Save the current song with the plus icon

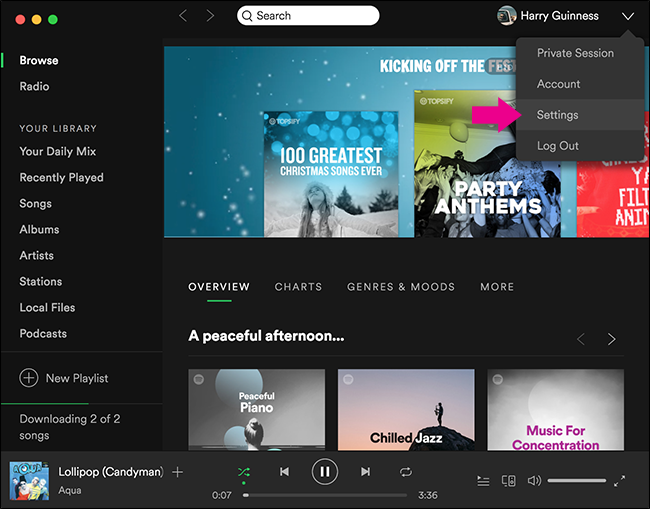(x=177, y=472)
